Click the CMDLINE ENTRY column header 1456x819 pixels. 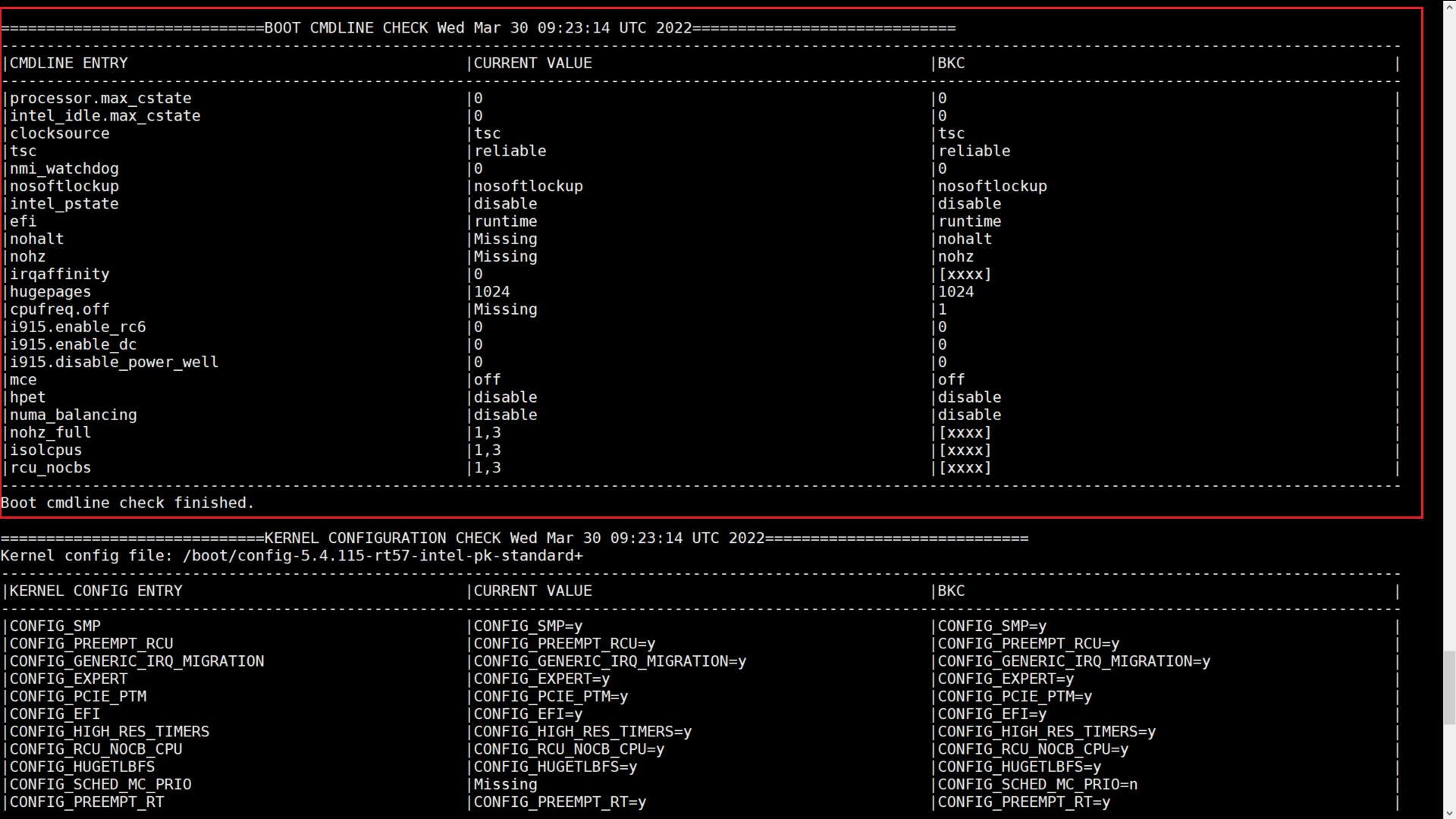(x=68, y=64)
